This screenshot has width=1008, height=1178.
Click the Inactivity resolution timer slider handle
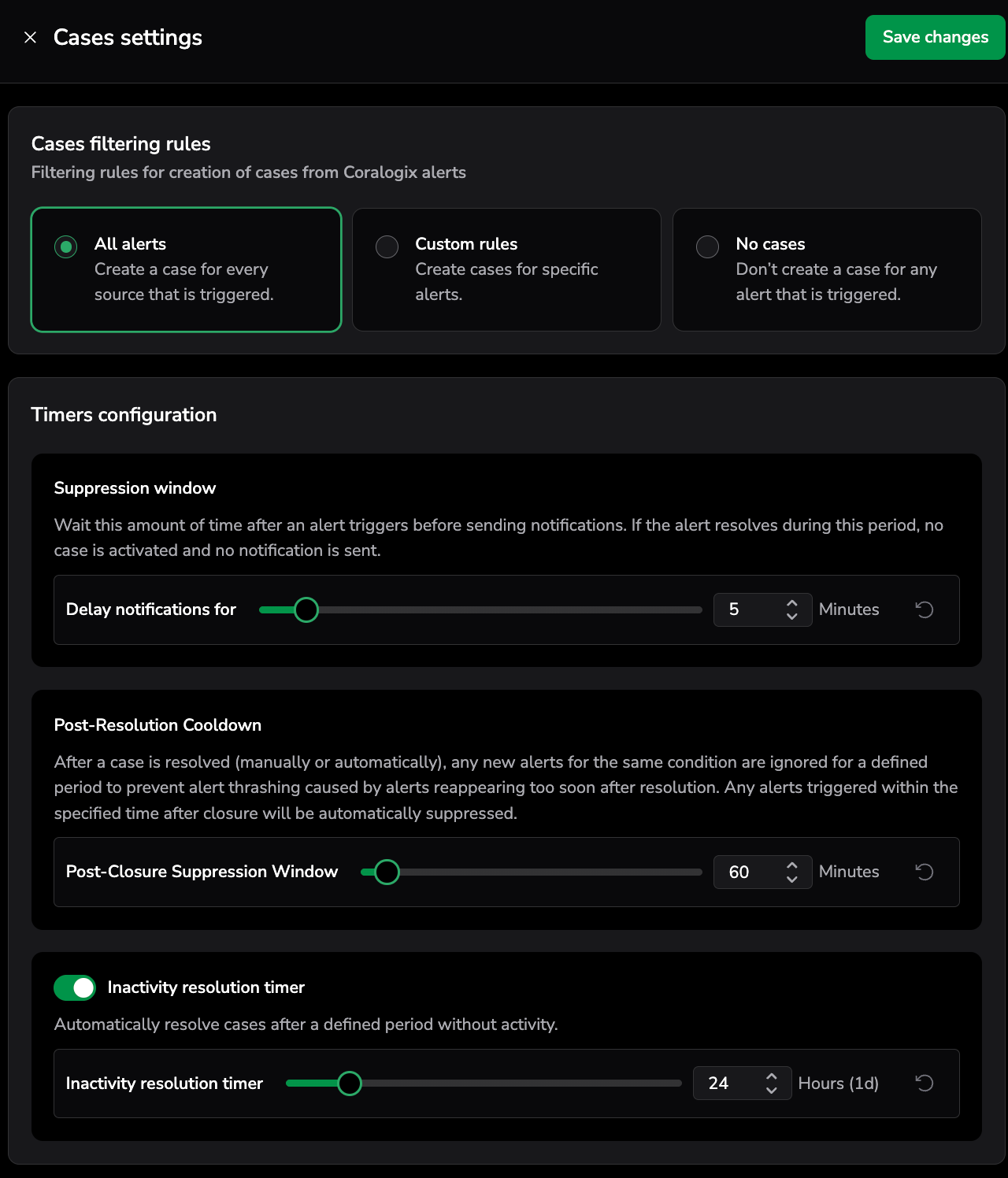click(349, 1084)
